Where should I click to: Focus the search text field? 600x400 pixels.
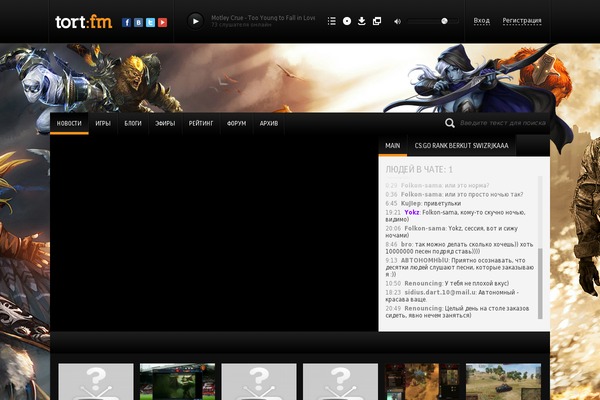coord(503,123)
